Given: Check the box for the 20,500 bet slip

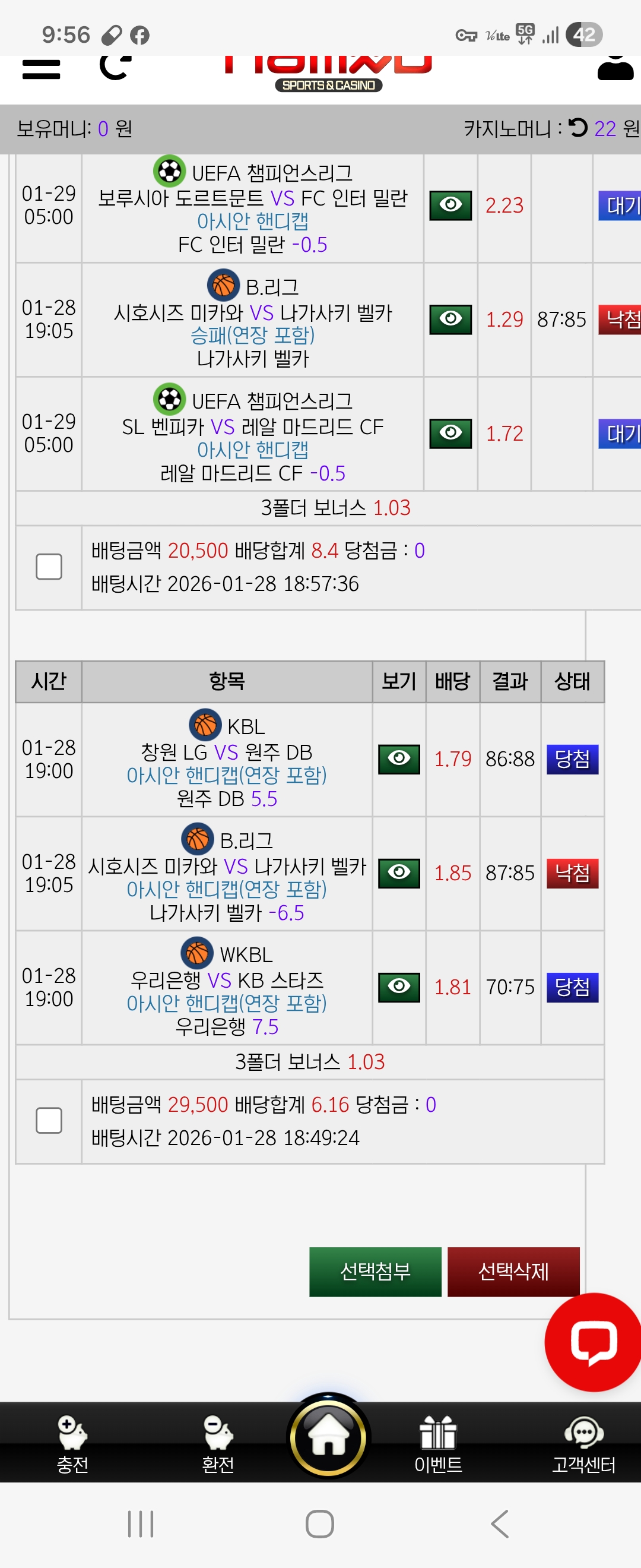Looking at the screenshot, I should point(49,567).
